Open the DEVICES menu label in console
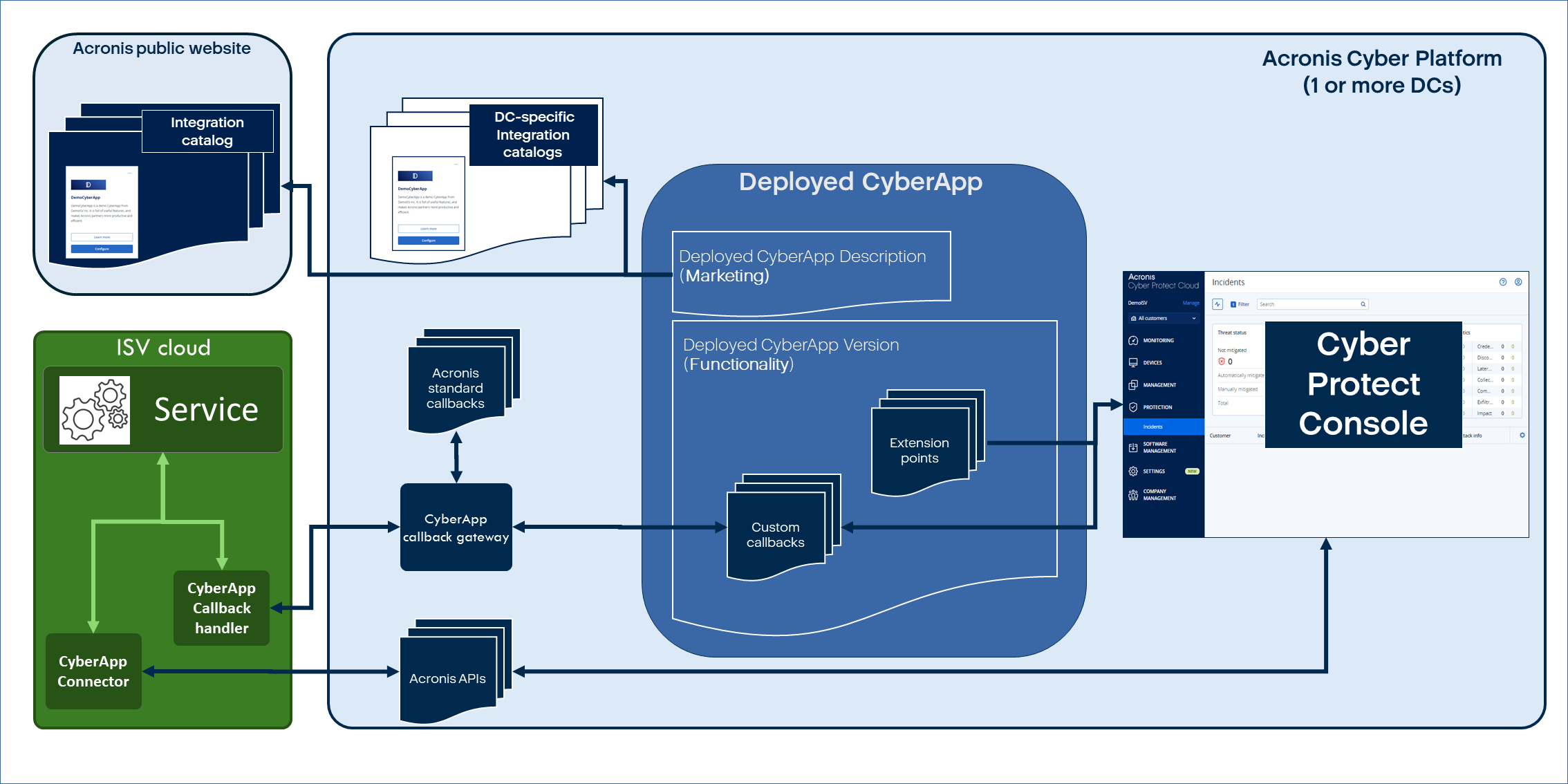 pyautogui.click(x=1152, y=362)
